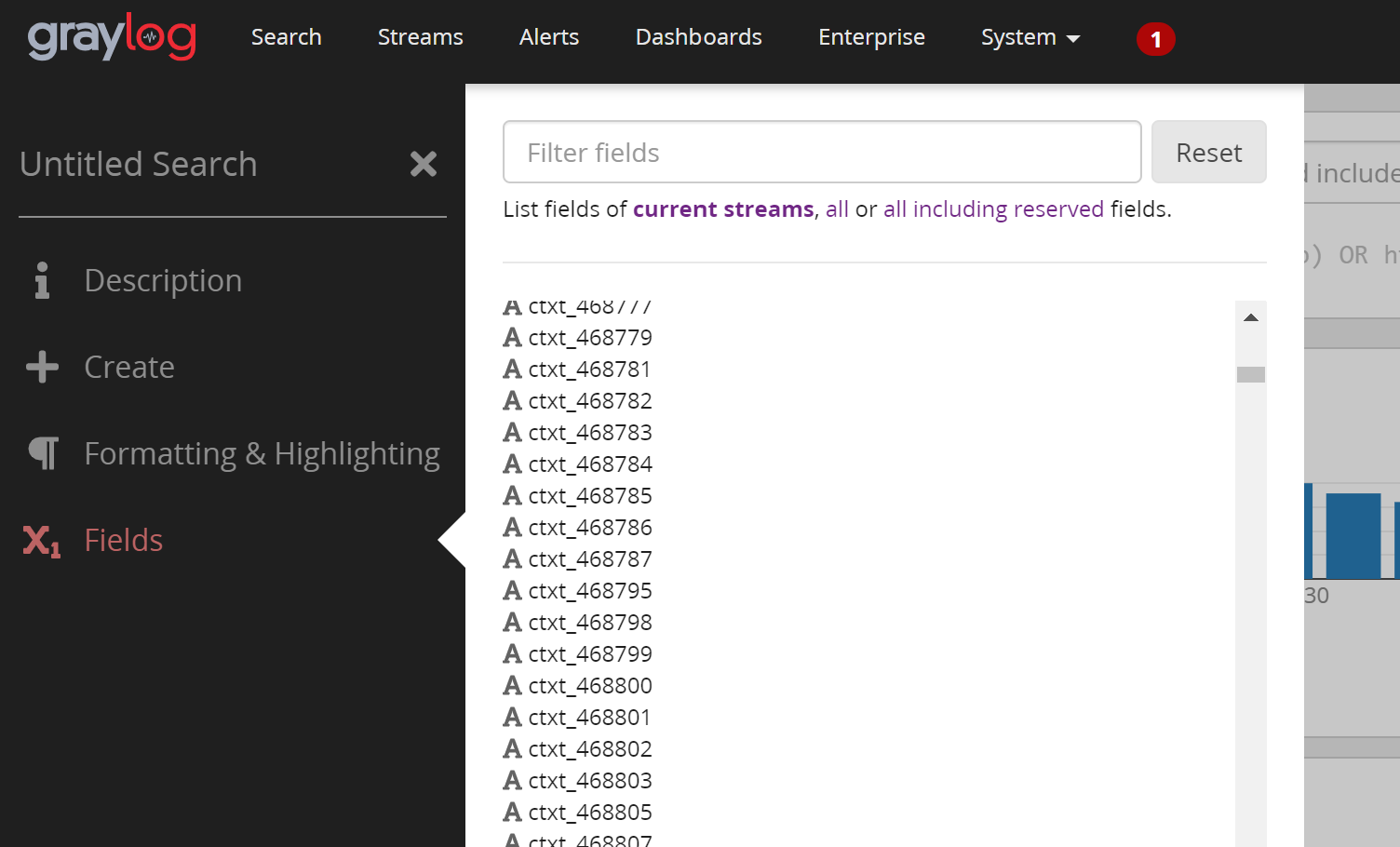Screen dimensions: 1400x847
Task: Select field ctxt_468800
Action: [590, 686]
